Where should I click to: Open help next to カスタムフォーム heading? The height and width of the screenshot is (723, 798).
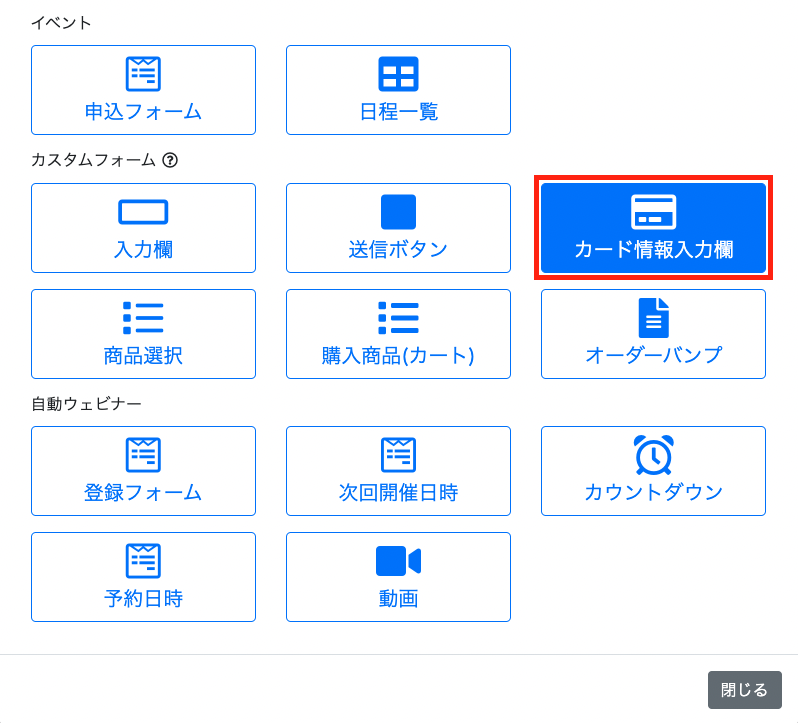[170, 160]
